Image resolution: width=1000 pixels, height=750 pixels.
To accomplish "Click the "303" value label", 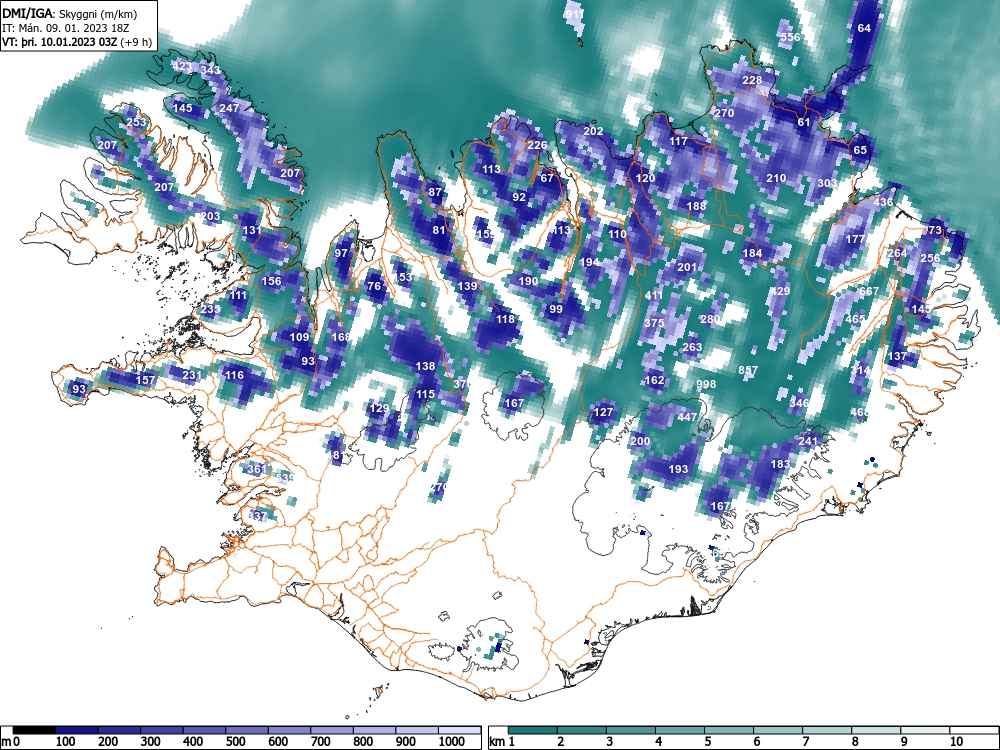I will [827, 183].
